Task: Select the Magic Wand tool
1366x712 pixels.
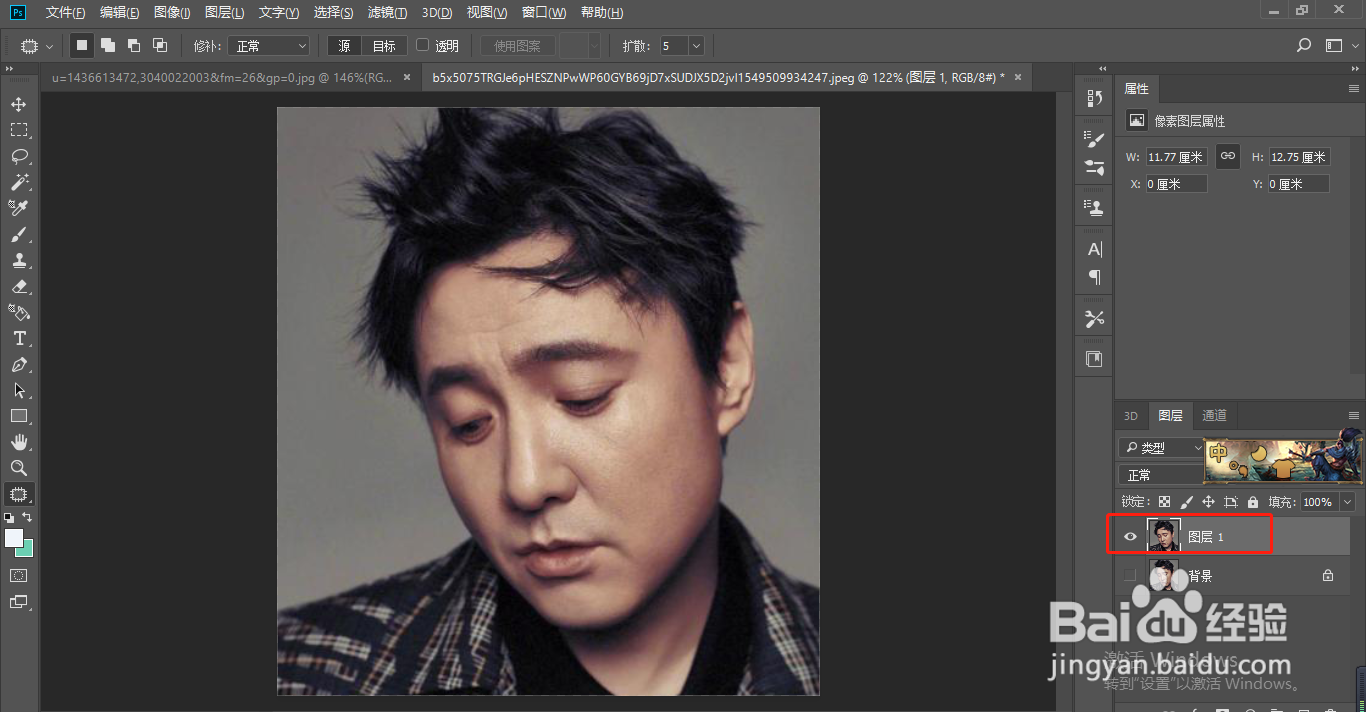Action: tap(19, 182)
